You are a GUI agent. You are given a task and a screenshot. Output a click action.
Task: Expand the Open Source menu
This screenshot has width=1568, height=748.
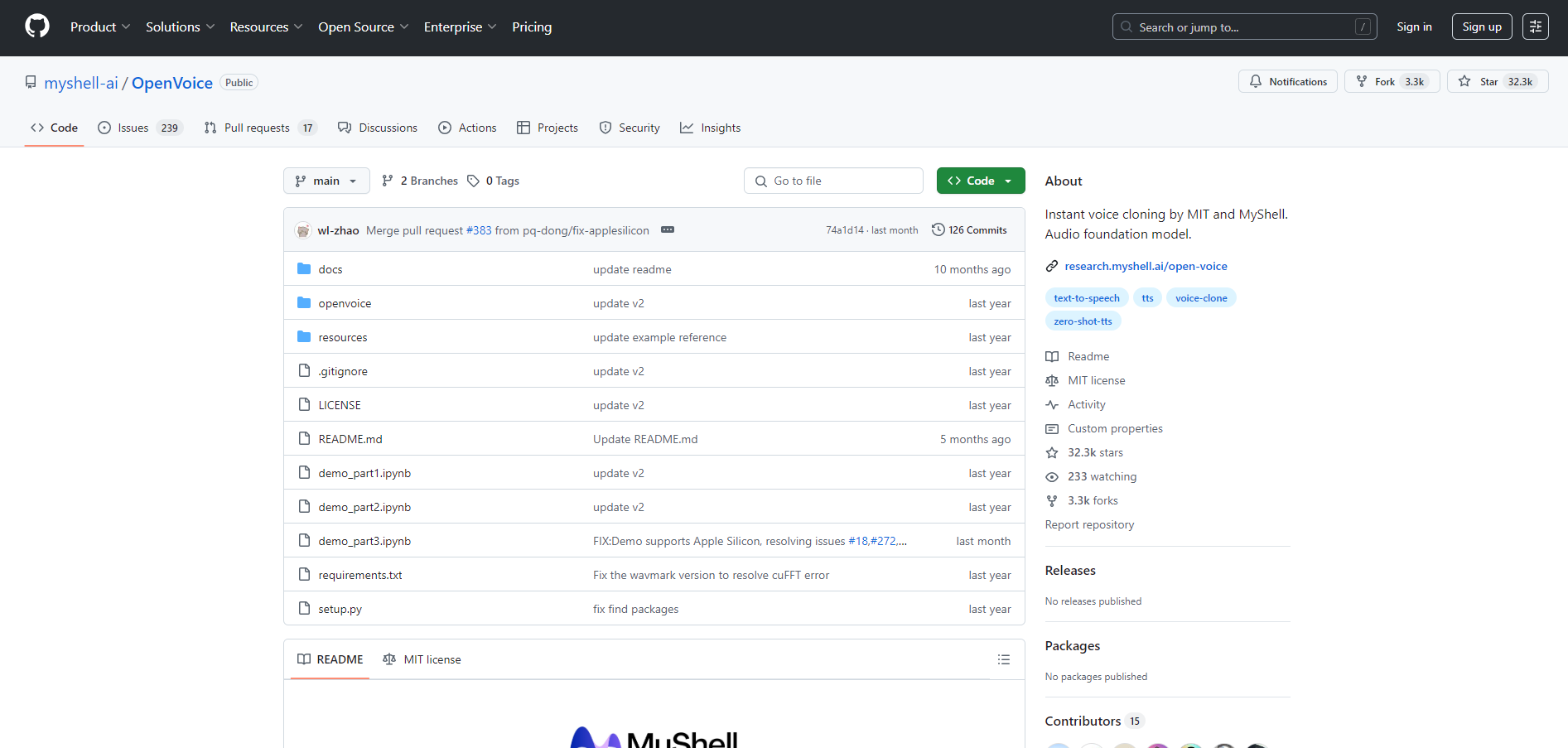click(363, 27)
